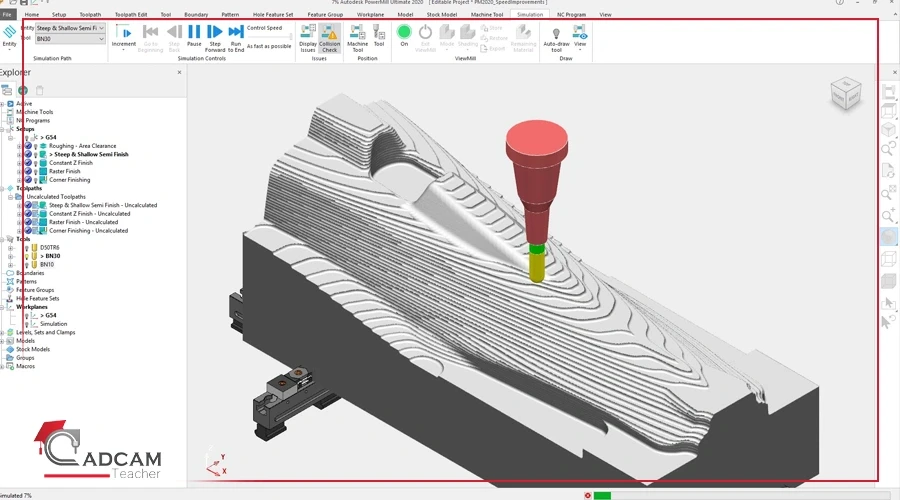Open the Tool dropdown showing BN30
900x500 pixels.
(70, 38)
